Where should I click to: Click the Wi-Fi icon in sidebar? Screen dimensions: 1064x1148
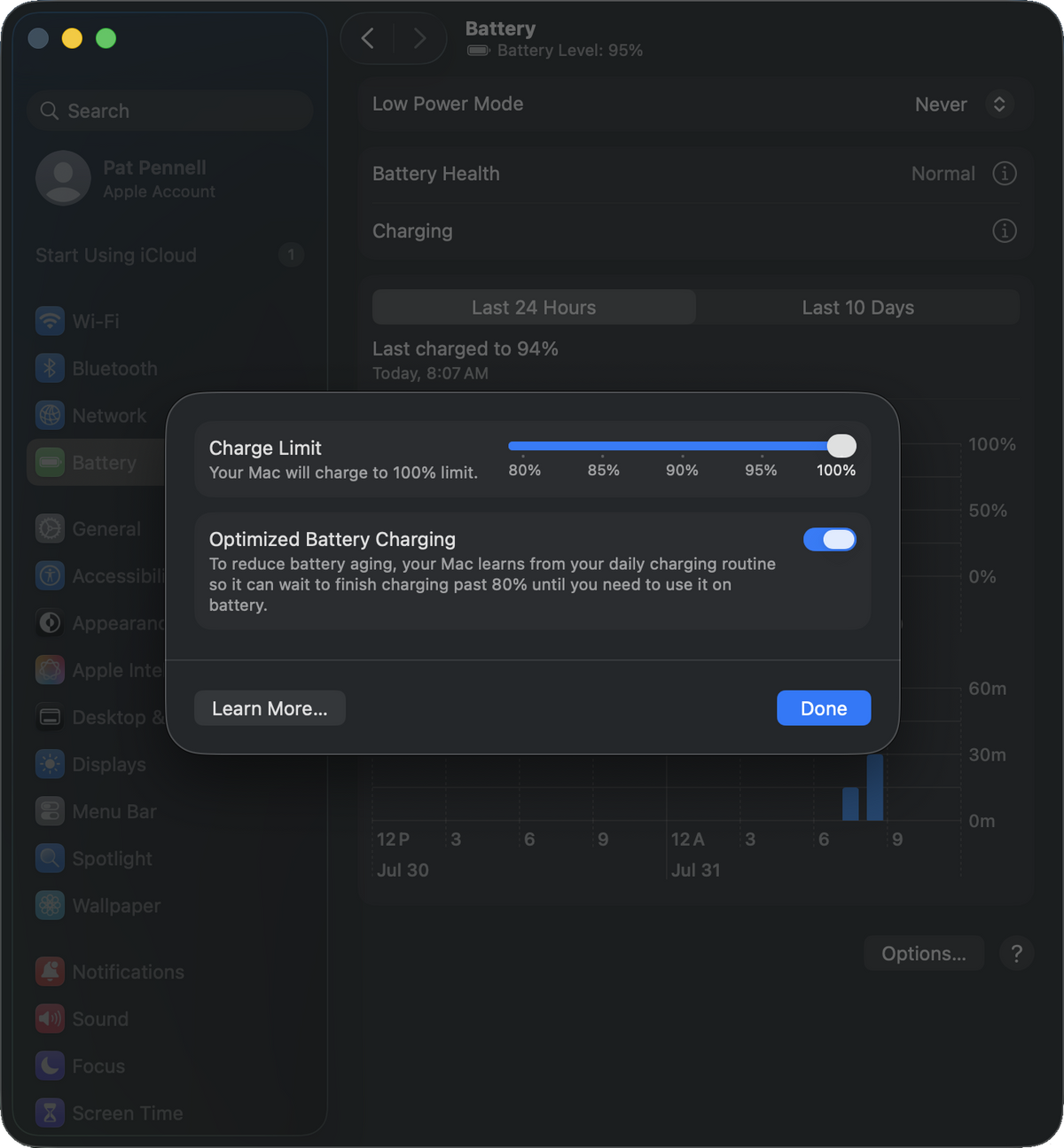click(50, 321)
